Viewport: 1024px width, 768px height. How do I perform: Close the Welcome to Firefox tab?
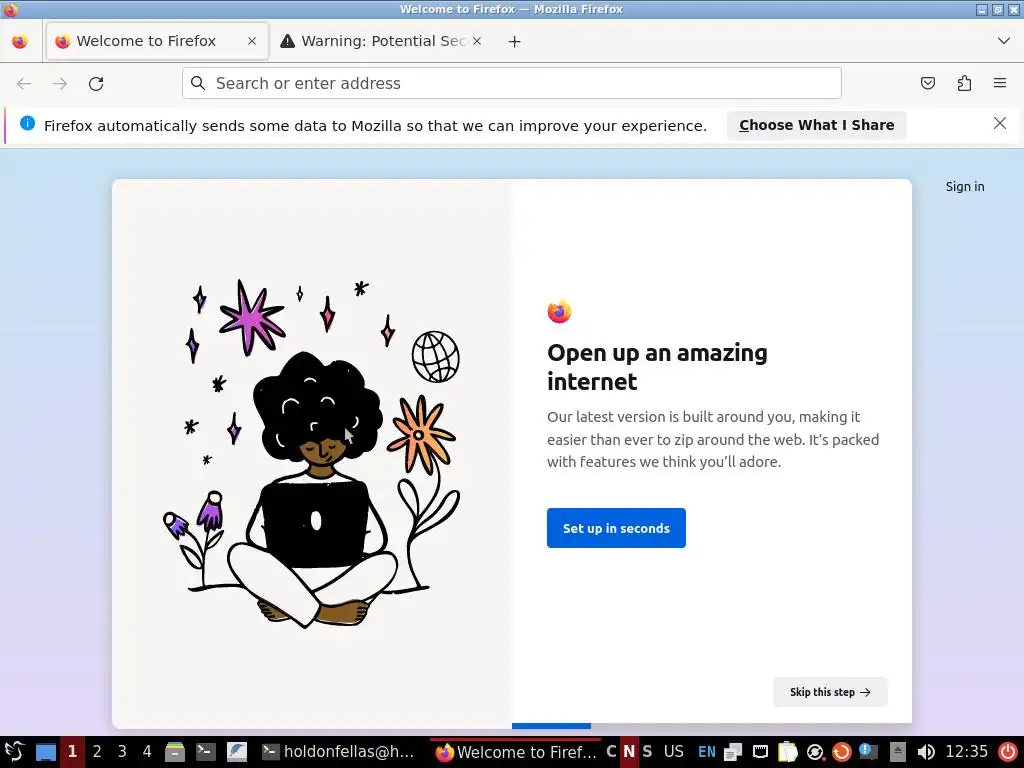[x=252, y=41]
